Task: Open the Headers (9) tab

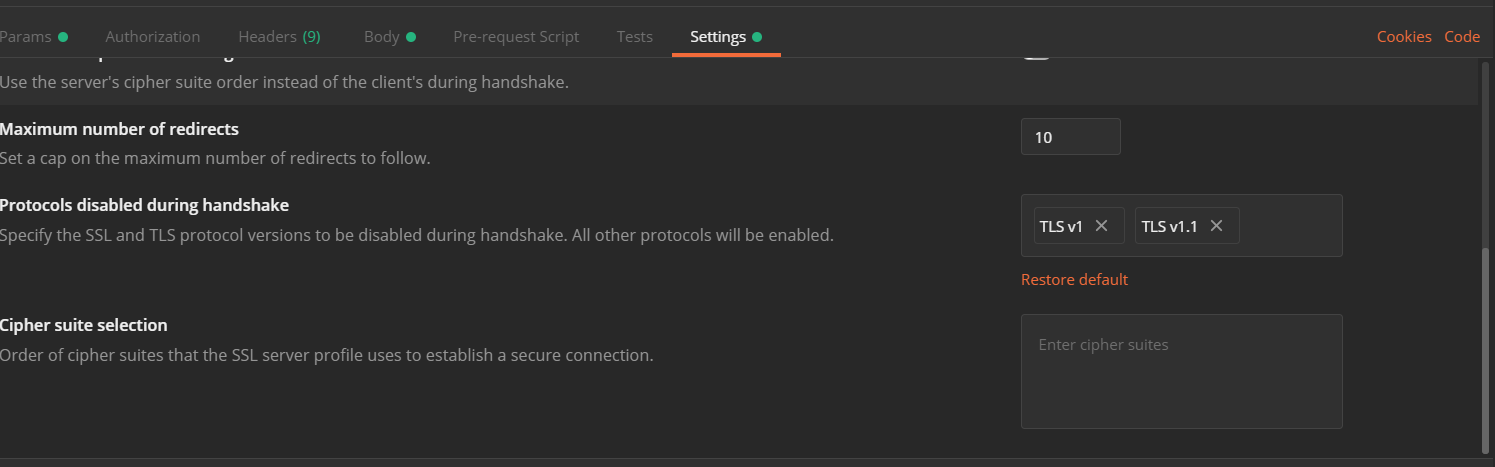Action: pos(279,37)
